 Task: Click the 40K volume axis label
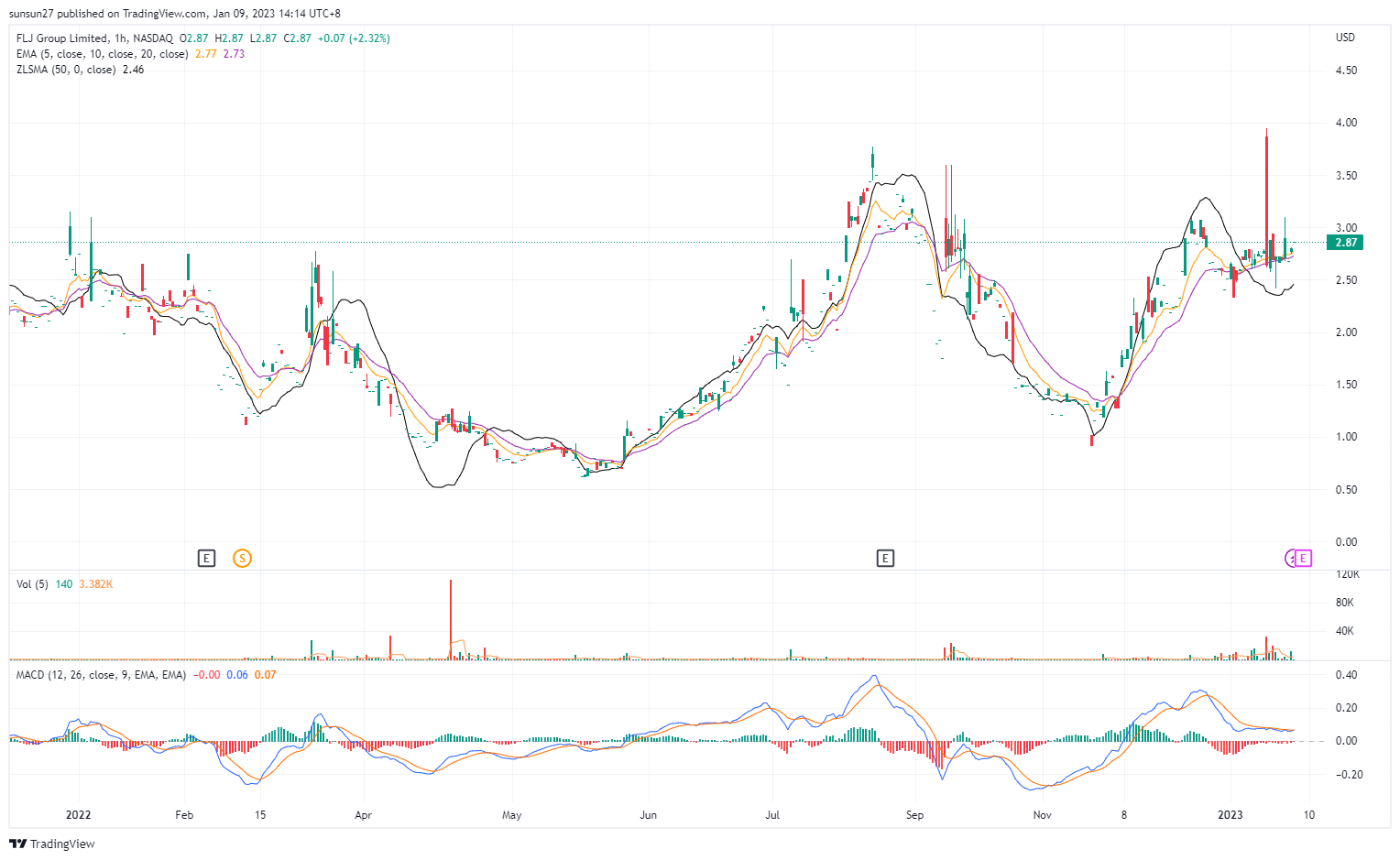tap(1345, 631)
